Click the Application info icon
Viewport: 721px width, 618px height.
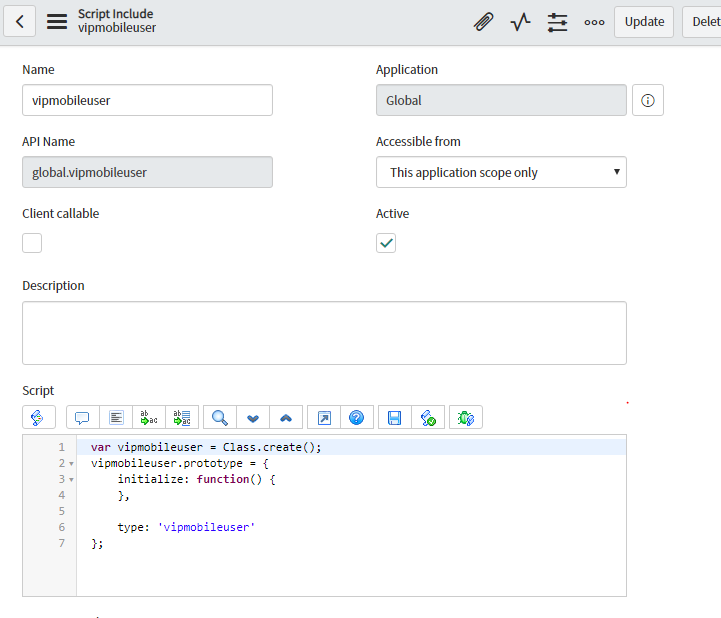[x=648, y=100]
